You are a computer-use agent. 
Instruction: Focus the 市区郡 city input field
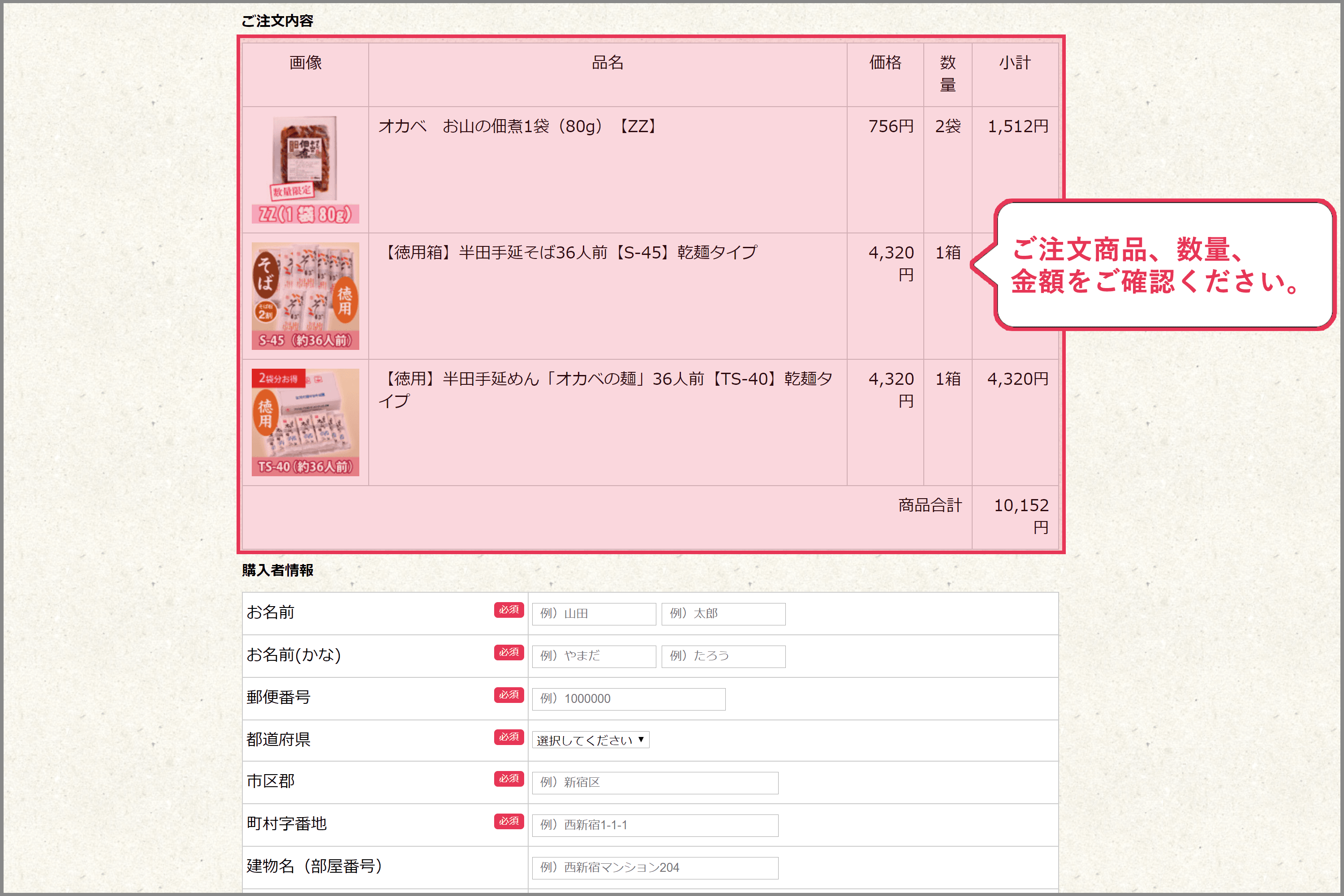[x=655, y=783]
